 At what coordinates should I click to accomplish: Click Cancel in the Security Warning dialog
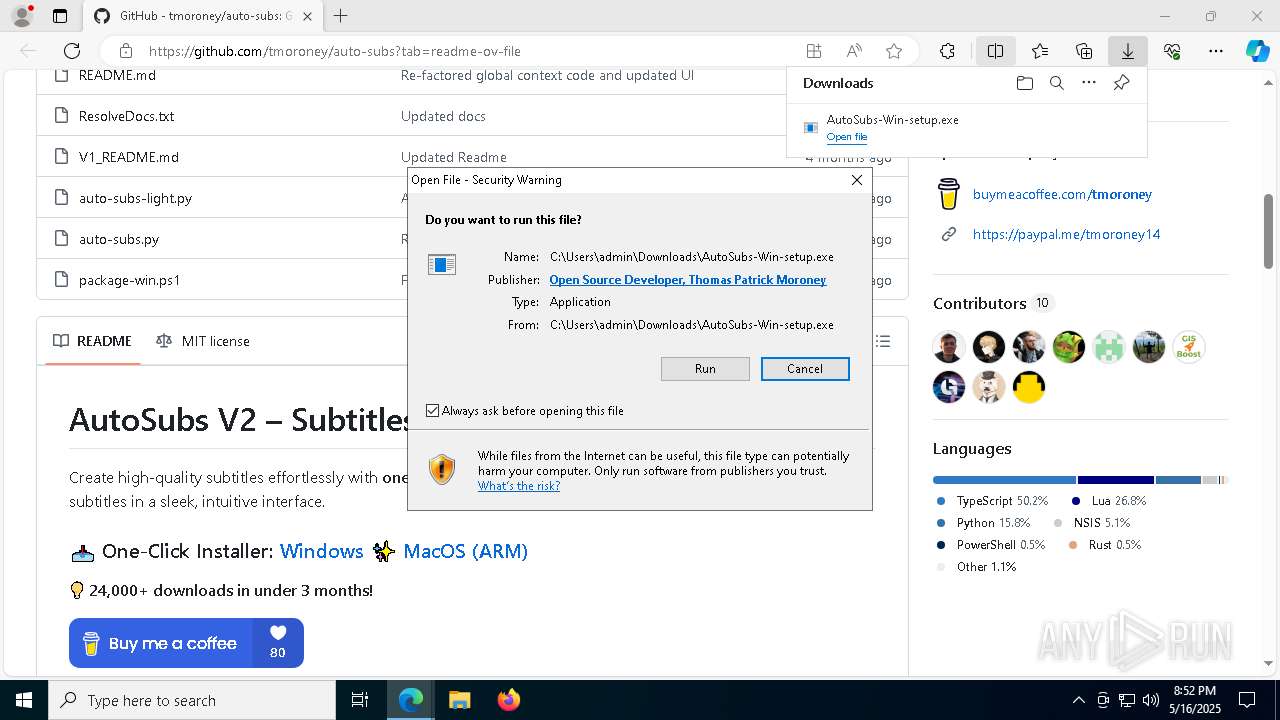[x=805, y=369]
